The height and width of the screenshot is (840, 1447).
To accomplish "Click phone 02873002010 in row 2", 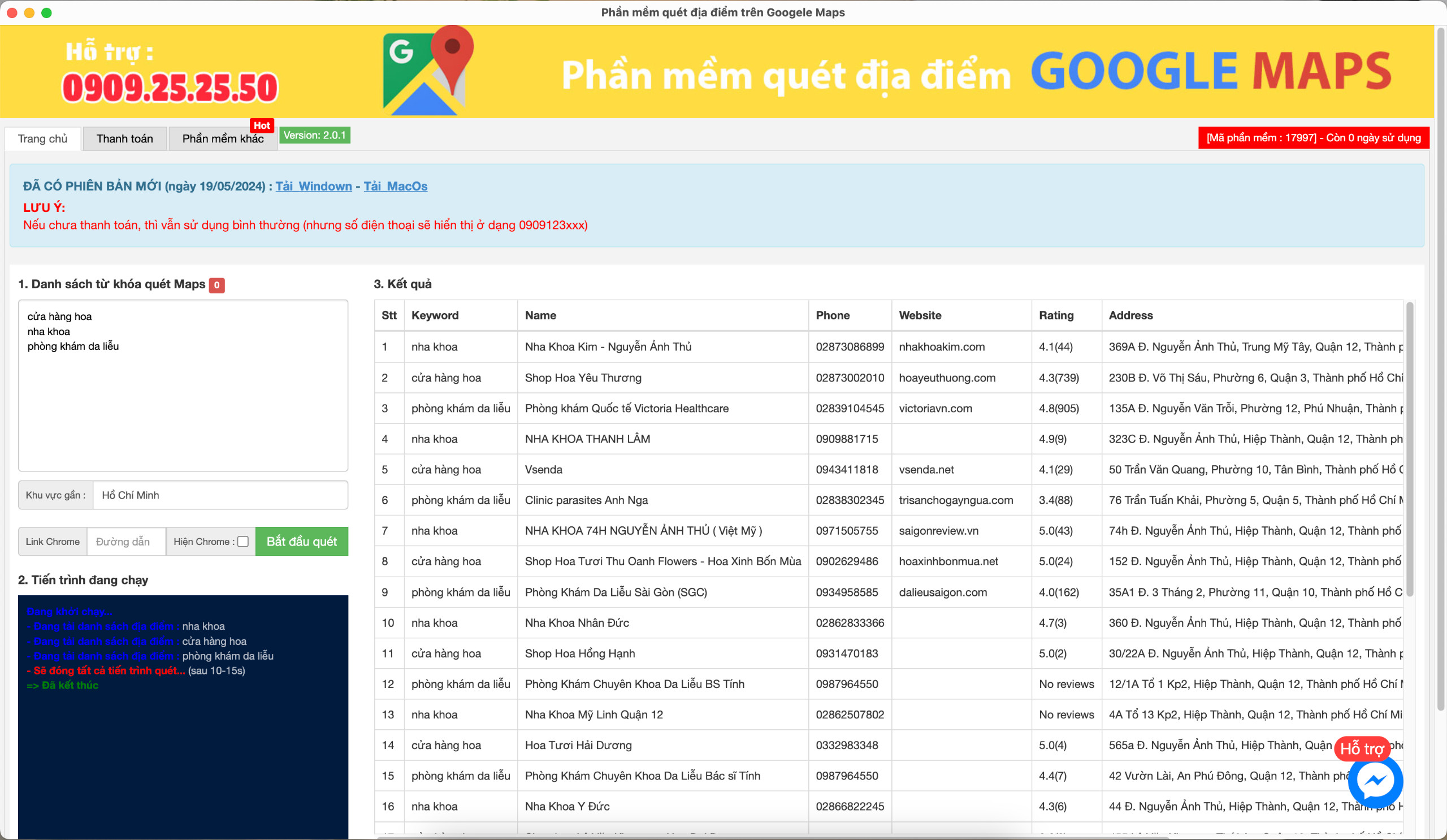I will [x=850, y=378].
